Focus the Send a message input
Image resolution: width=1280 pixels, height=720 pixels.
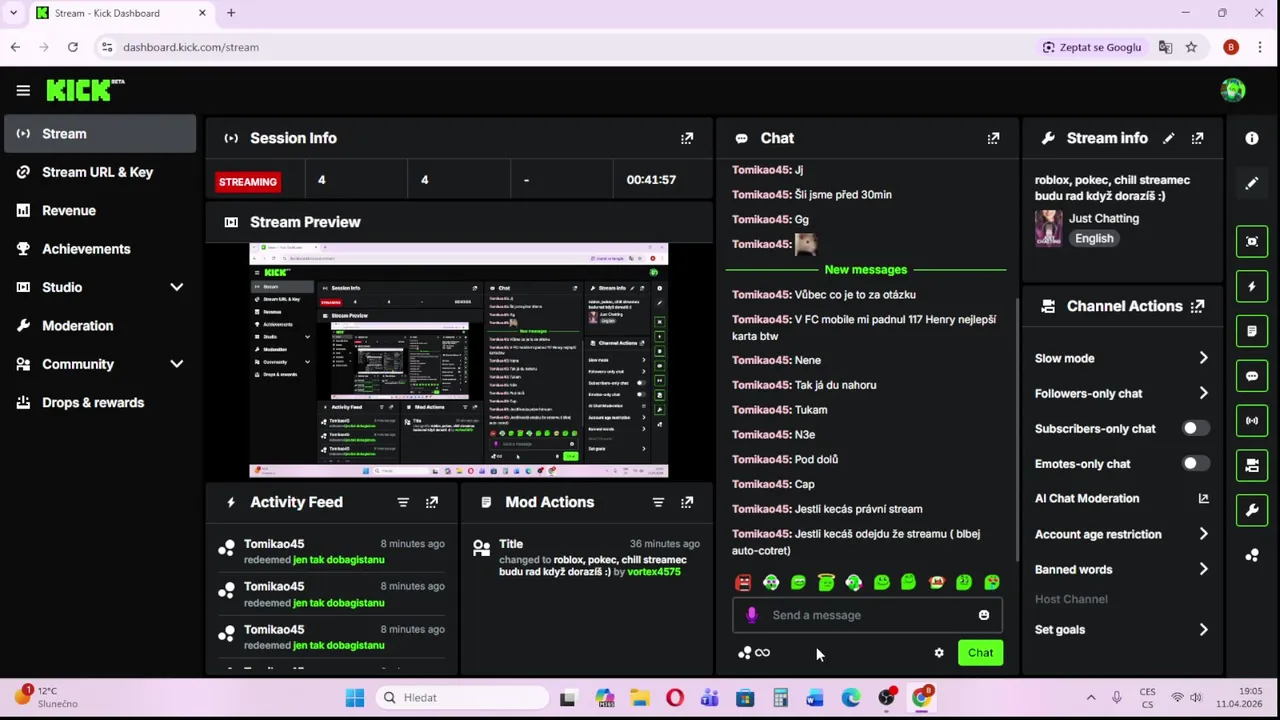(867, 615)
